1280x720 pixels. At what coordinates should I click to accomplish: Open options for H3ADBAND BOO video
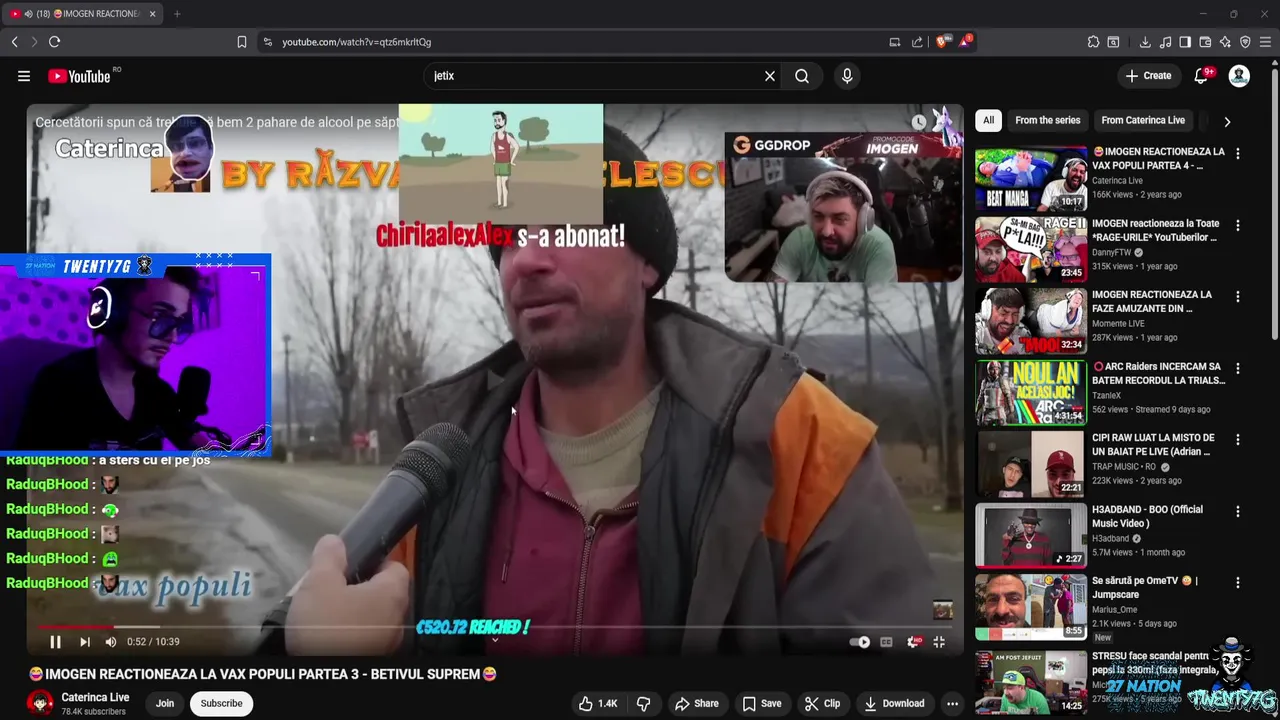click(1238, 511)
